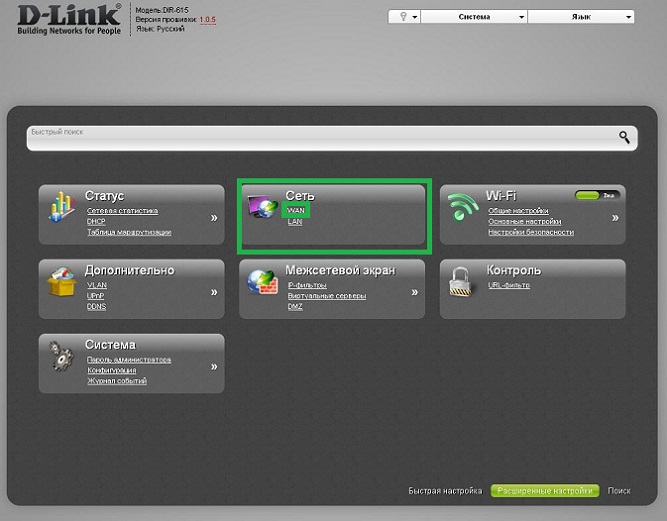667x521 pixels.
Task: Click the Дополнительно toolbox icon
Action: click(x=63, y=283)
